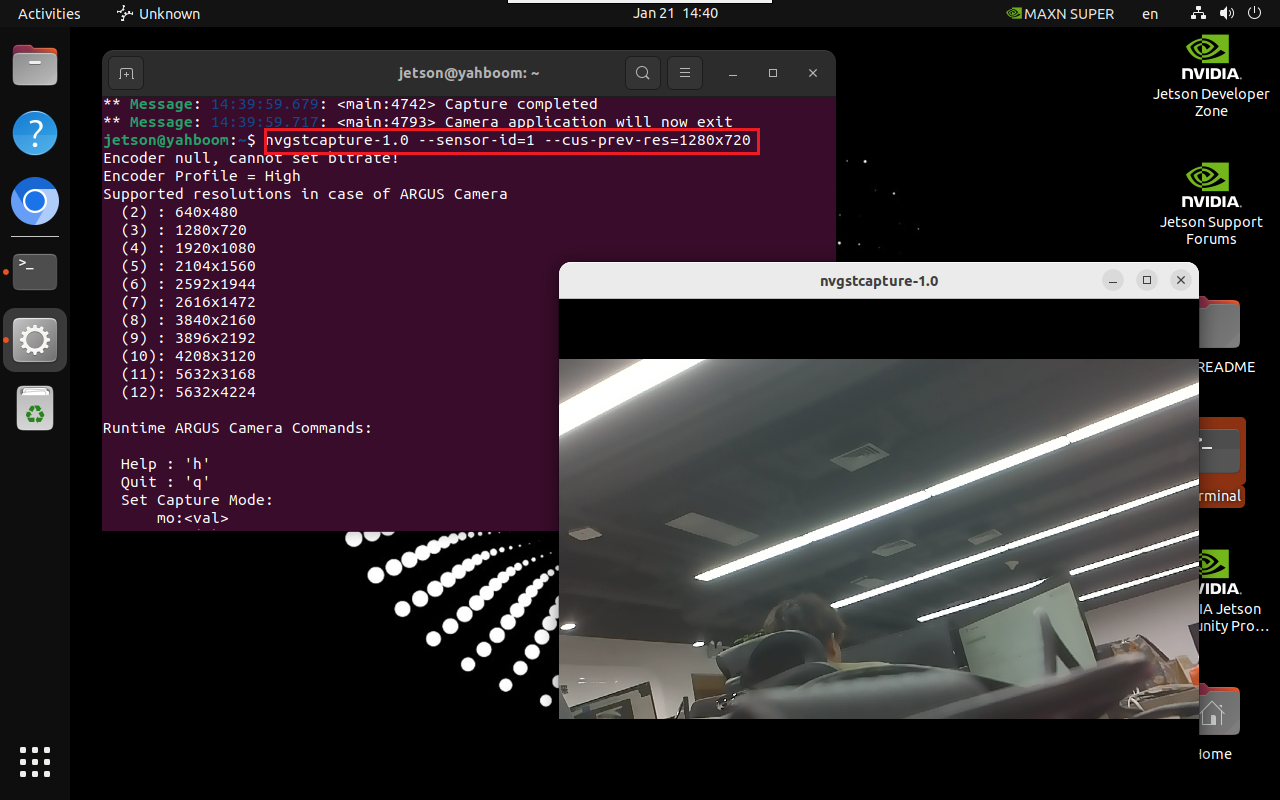Click the 'Runtime ARGUS Camera Commands:' heading
The height and width of the screenshot is (800, 1280).
[238, 428]
